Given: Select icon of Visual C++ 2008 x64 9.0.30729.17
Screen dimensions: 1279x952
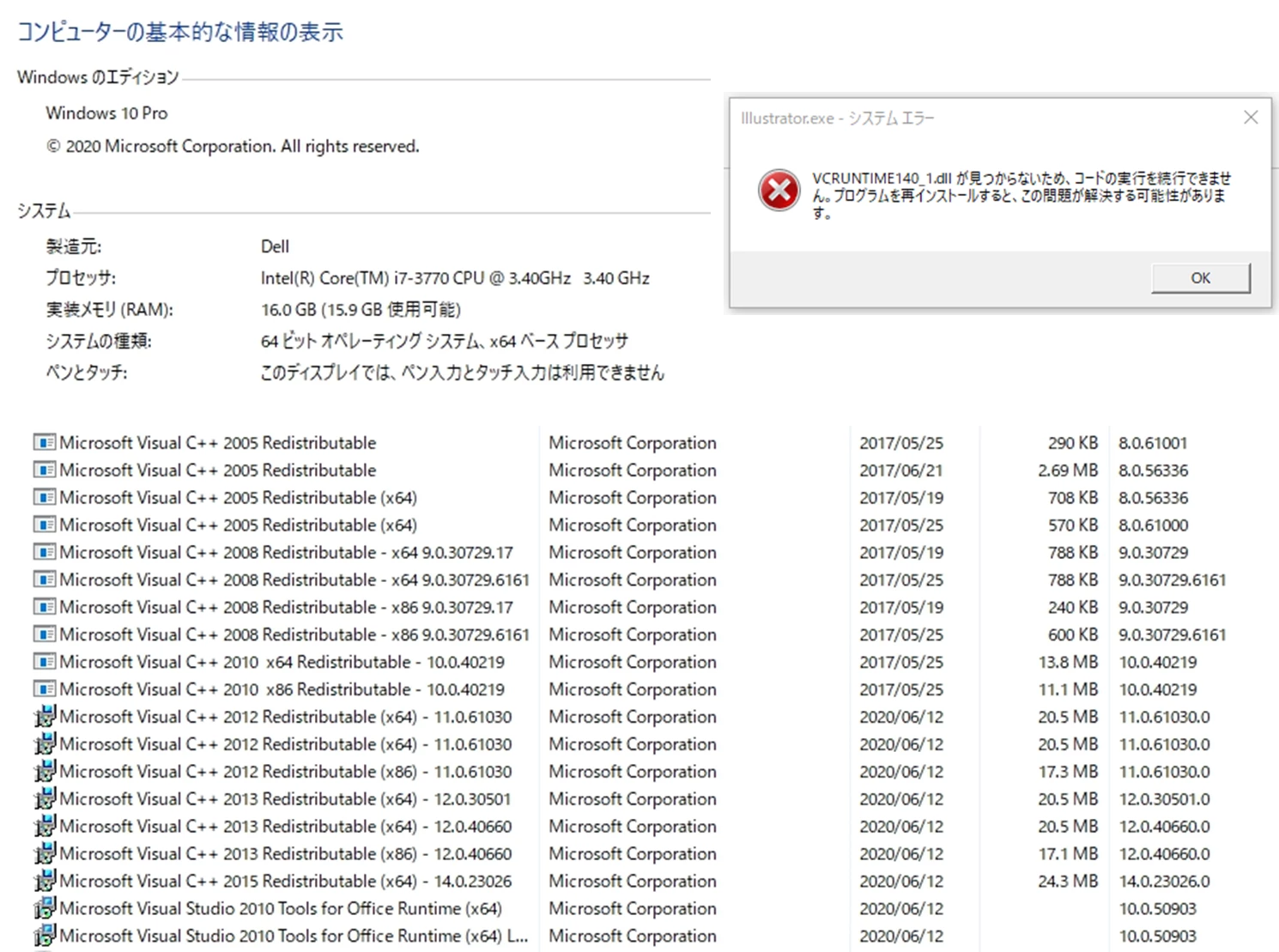Looking at the screenshot, I should pos(45,553).
